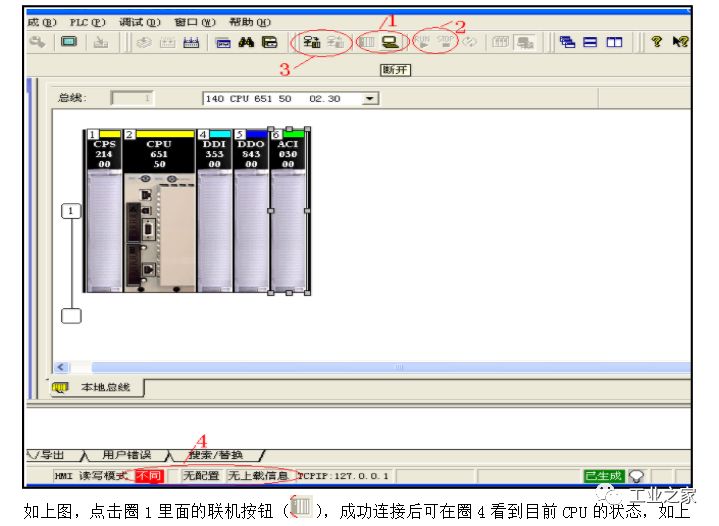Select the DDI 353 00 module
This screenshot has width=719, height=526.
[215, 210]
